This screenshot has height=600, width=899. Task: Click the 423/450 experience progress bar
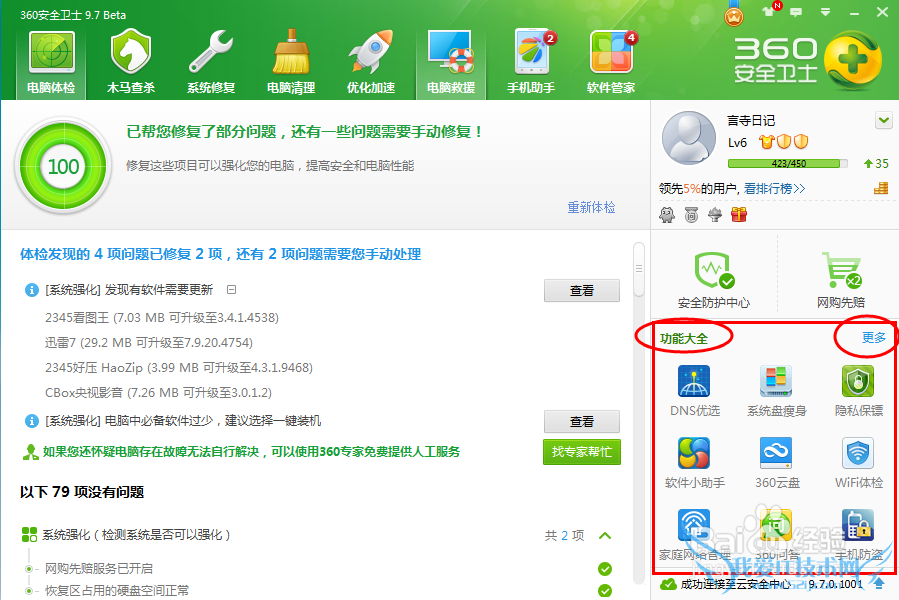tap(788, 163)
